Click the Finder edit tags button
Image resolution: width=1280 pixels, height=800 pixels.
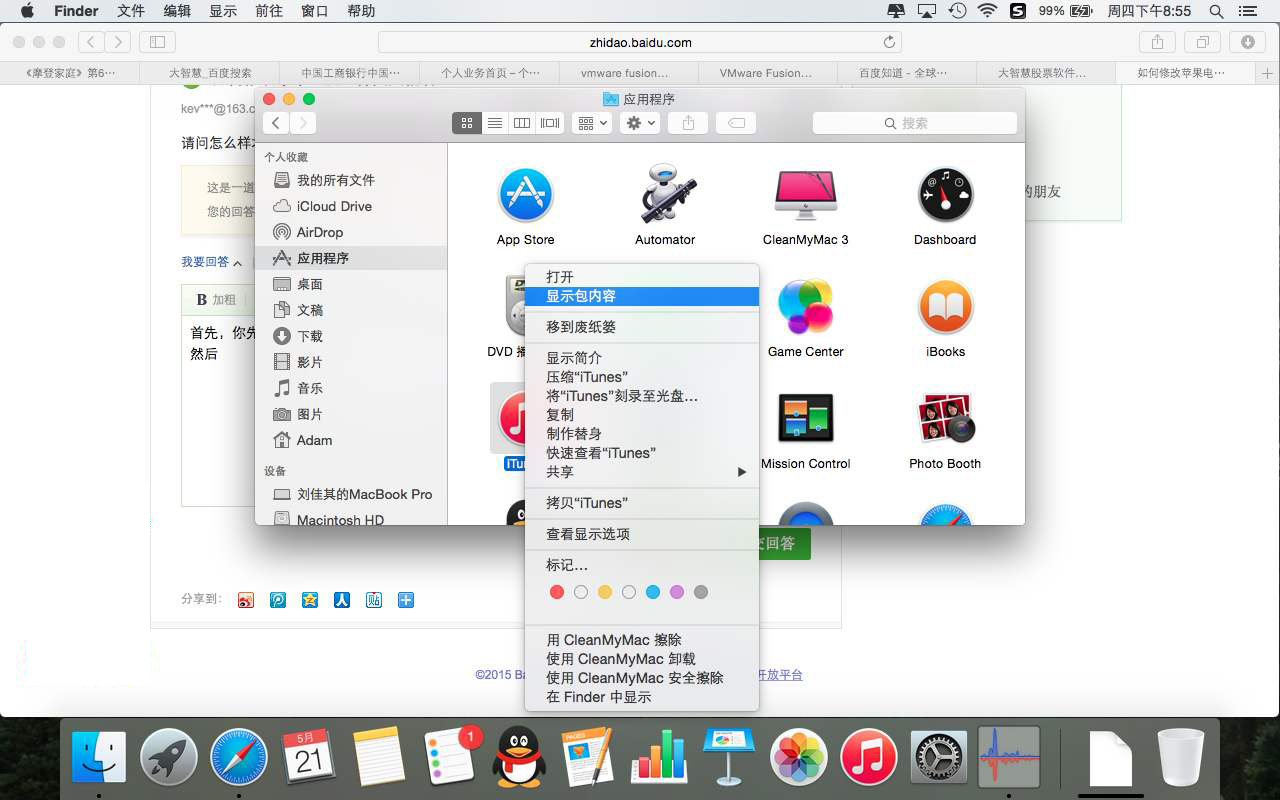coord(736,123)
